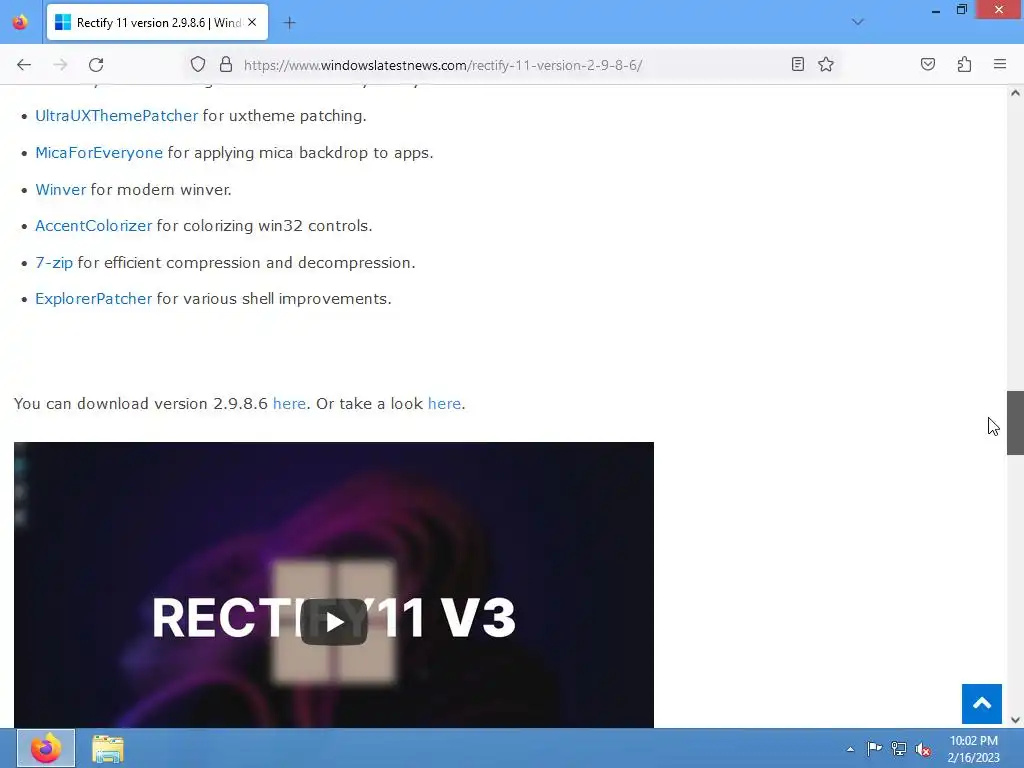Open Action Center flag icon
Viewport: 1024px width, 768px height.
click(x=874, y=748)
